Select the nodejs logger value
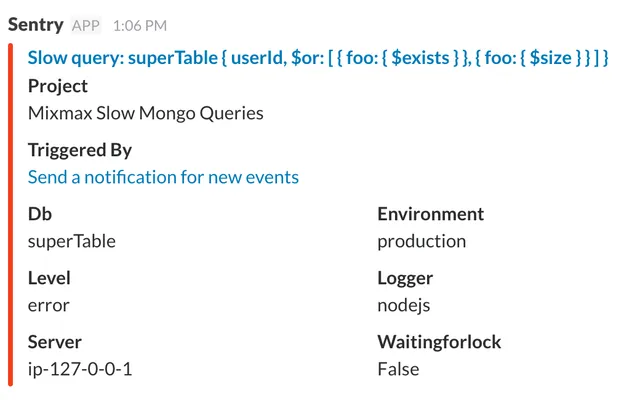640x400 pixels. (x=404, y=305)
